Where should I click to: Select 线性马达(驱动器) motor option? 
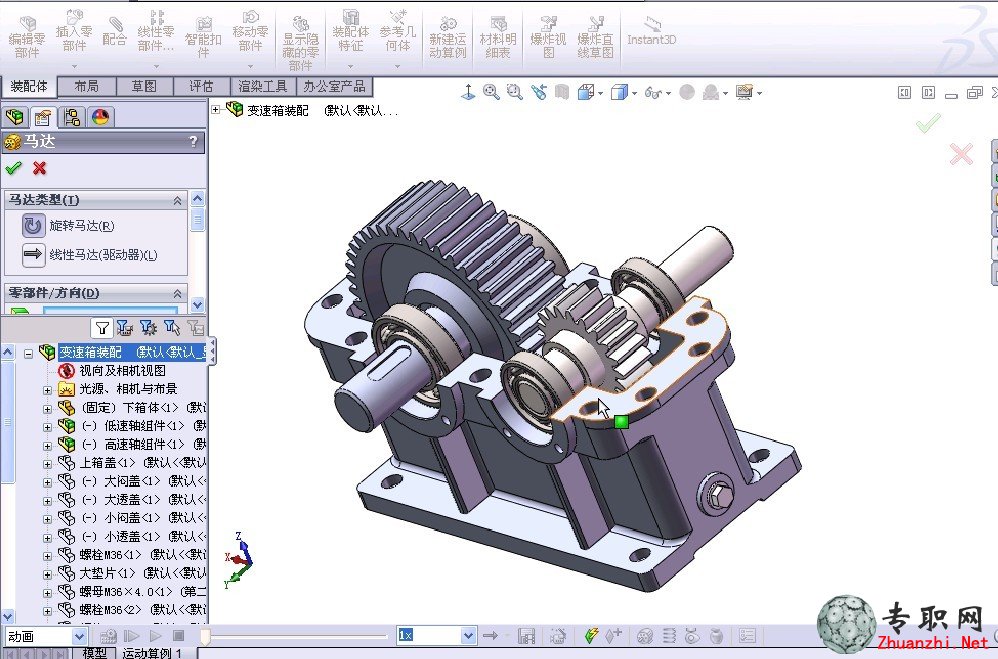click(x=90, y=255)
